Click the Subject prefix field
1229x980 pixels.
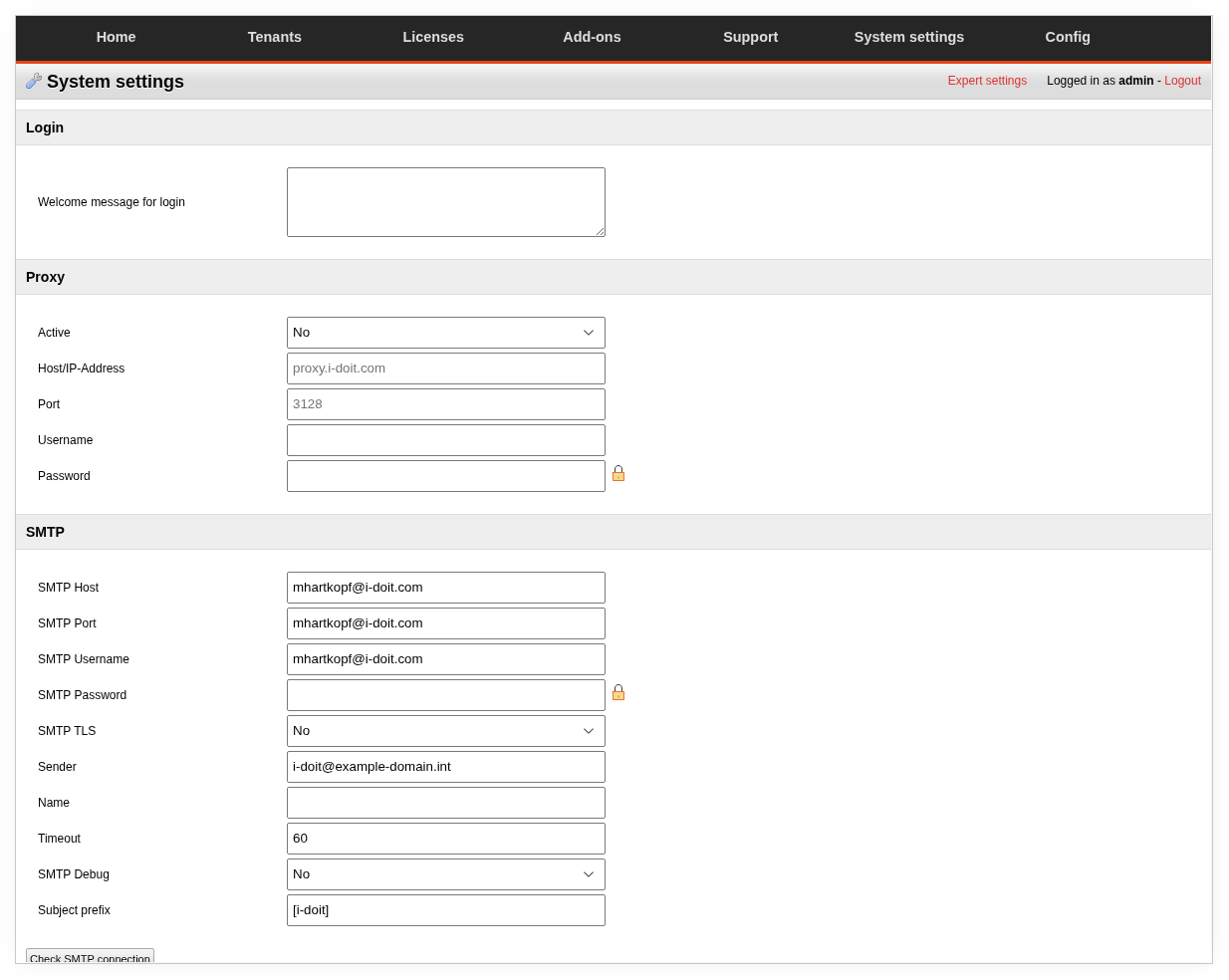pyautogui.click(x=445, y=910)
